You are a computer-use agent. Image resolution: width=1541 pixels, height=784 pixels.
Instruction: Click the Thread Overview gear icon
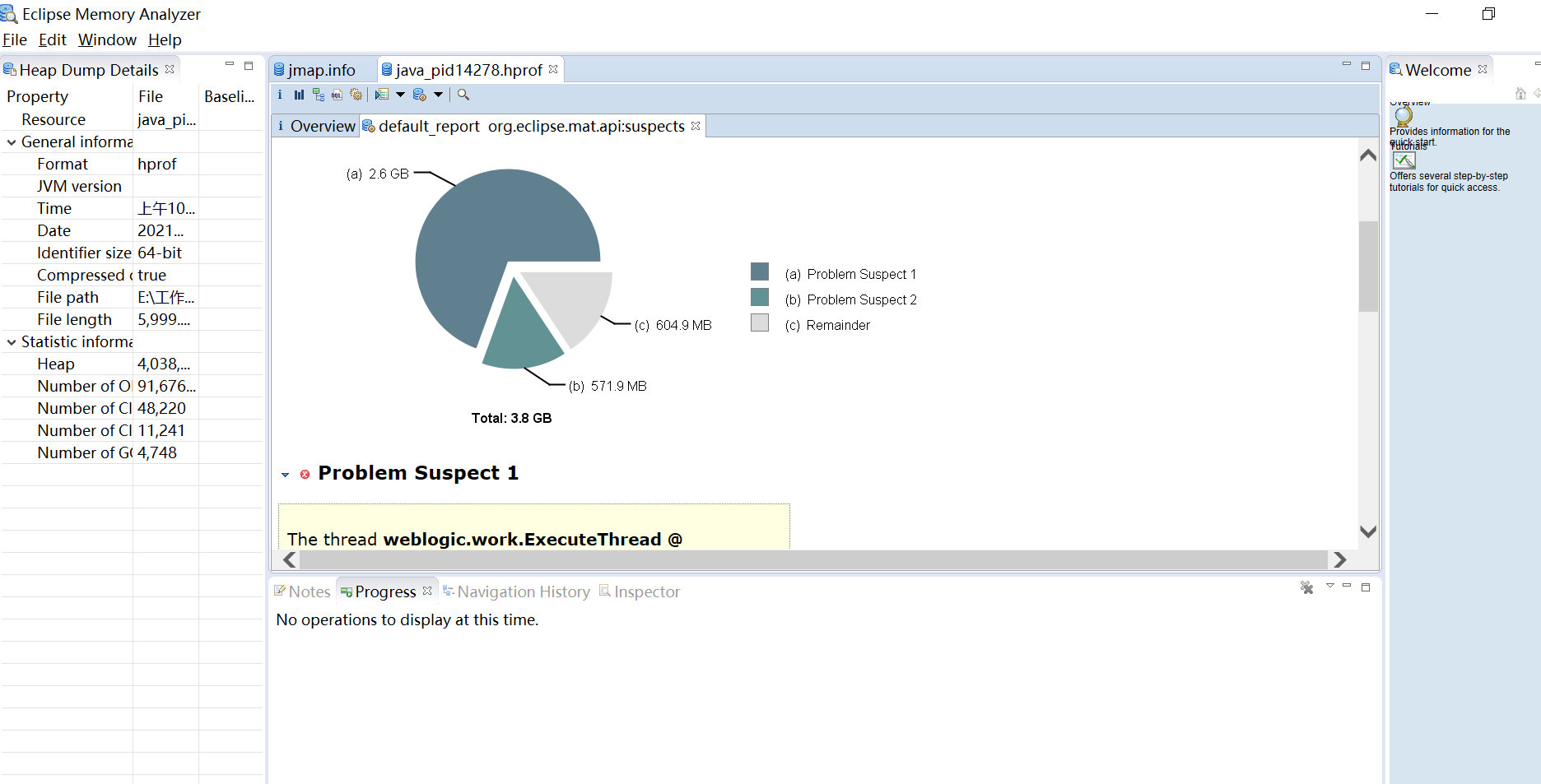pyautogui.click(x=356, y=95)
